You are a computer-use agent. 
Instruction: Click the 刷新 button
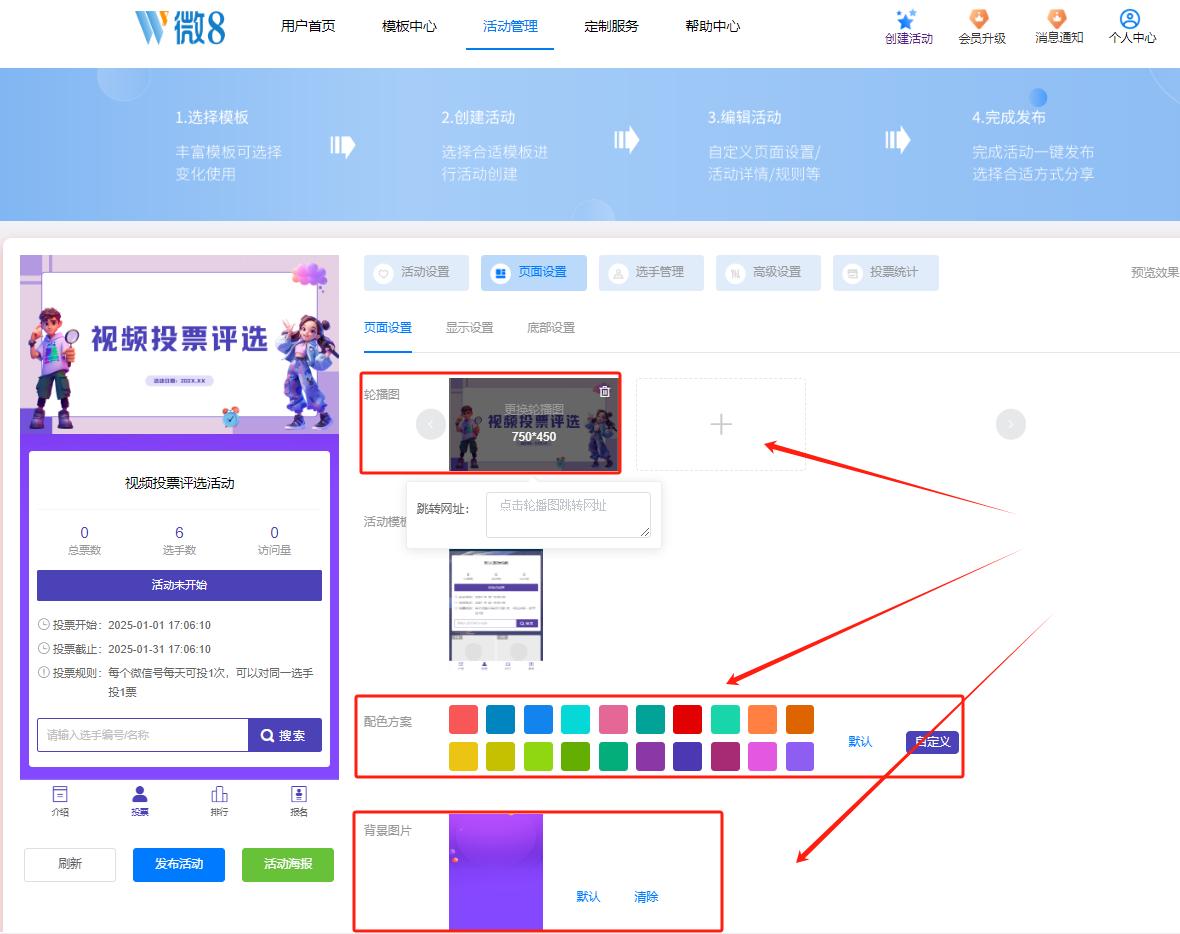point(70,864)
